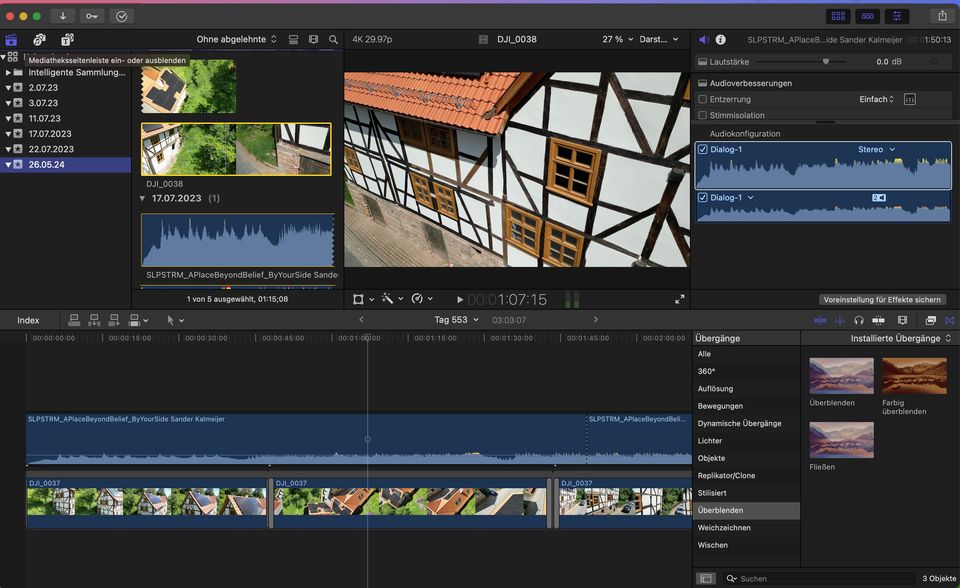Open the select tool arrow dropdown
Viewport: 960px width, 588px height.
(175, 320)
